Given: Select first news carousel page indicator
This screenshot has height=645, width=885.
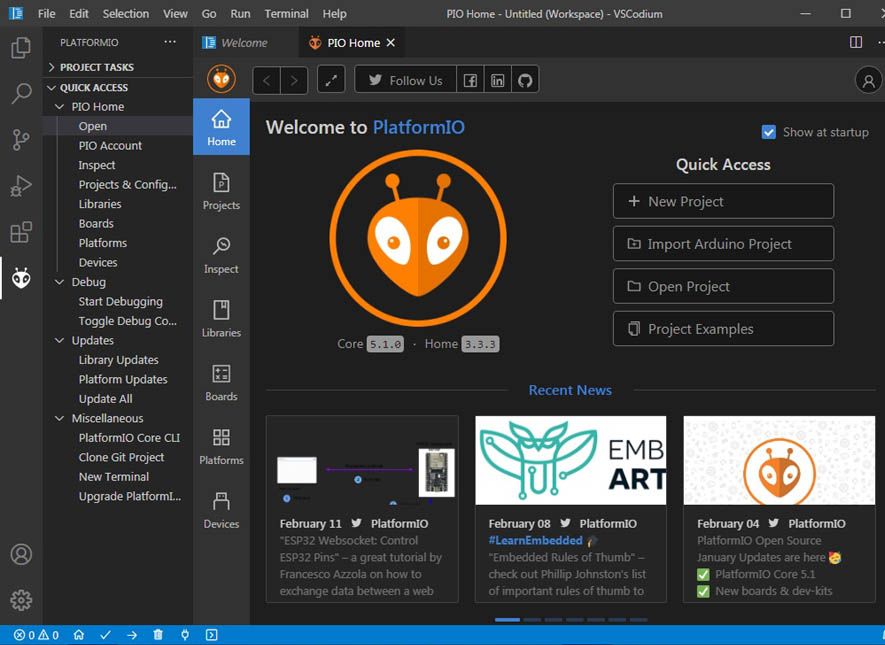Looking at the screenshot, I should (507, 620).
